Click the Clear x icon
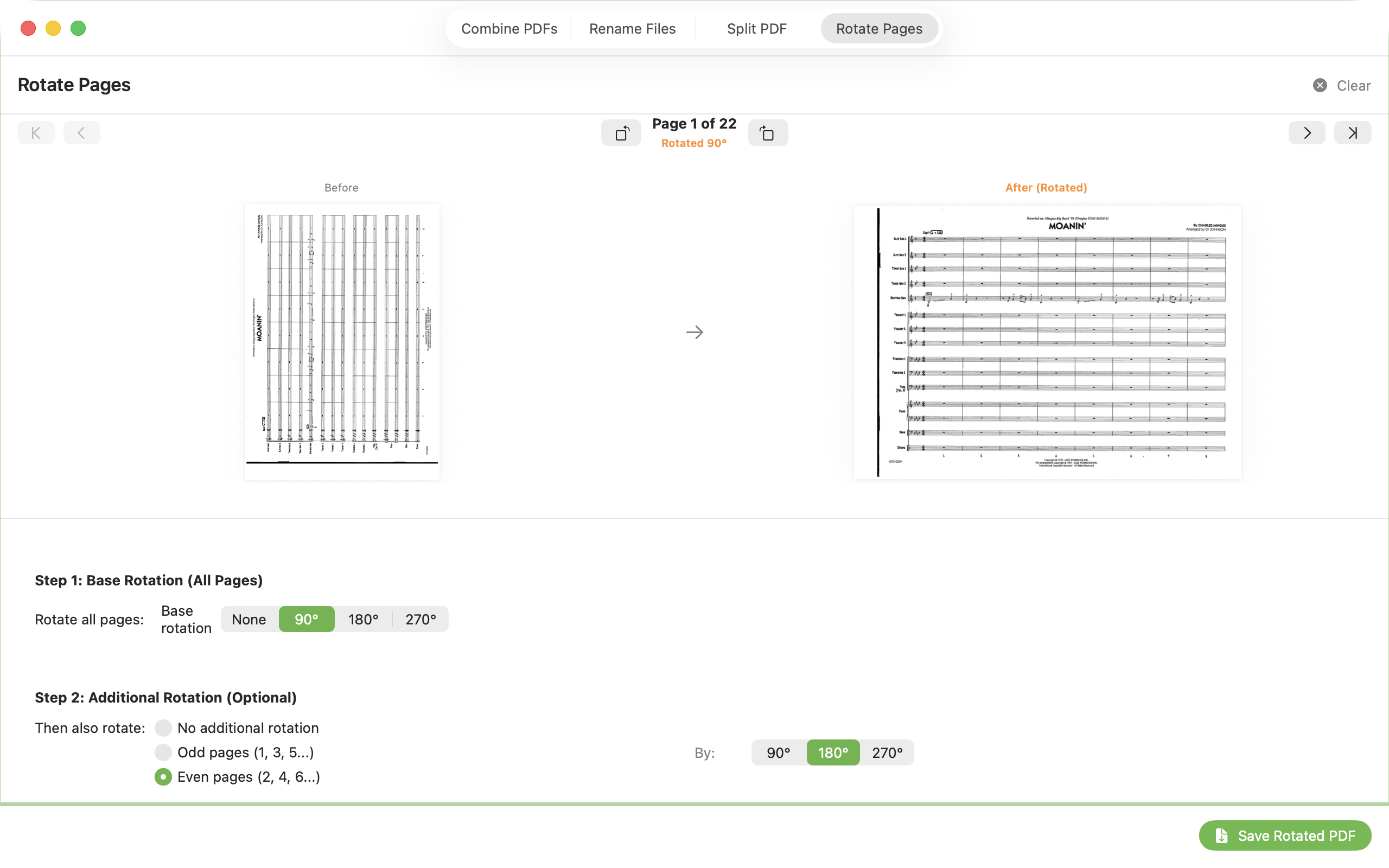This screenshot has width=1389, height=868. pos(1320,86)
